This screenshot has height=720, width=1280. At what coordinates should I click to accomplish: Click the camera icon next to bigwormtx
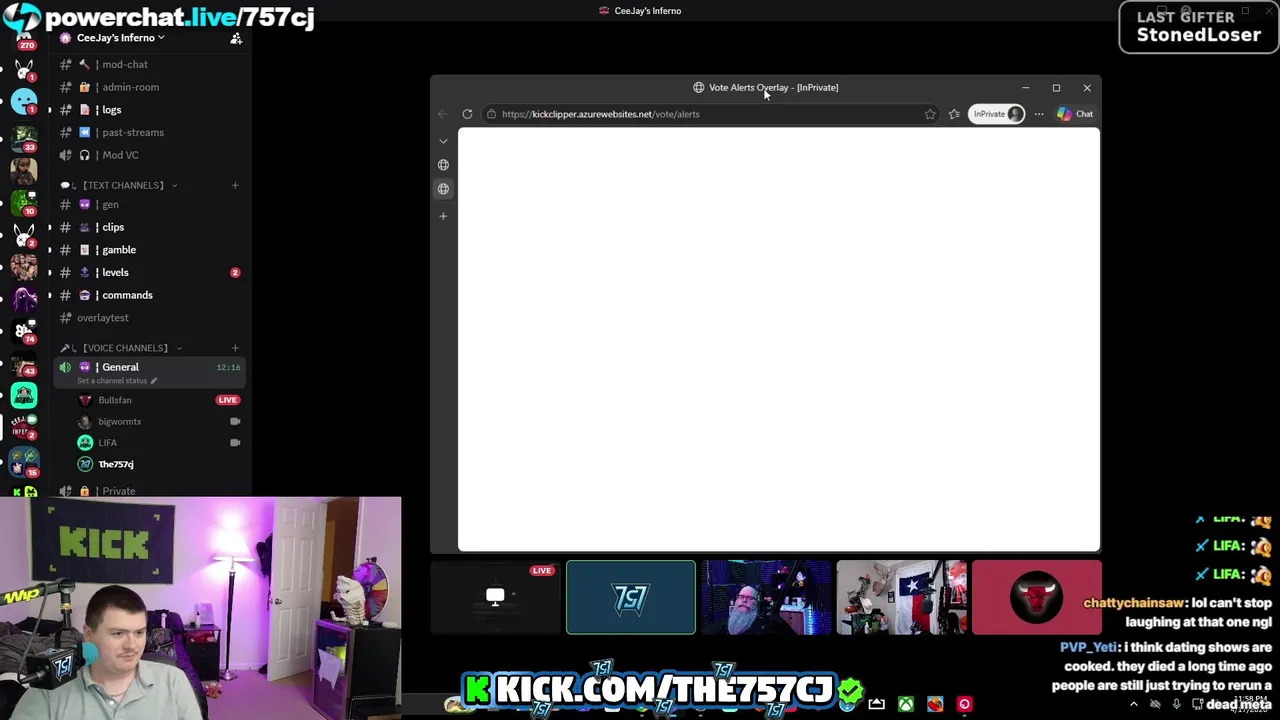coord(235,422)
